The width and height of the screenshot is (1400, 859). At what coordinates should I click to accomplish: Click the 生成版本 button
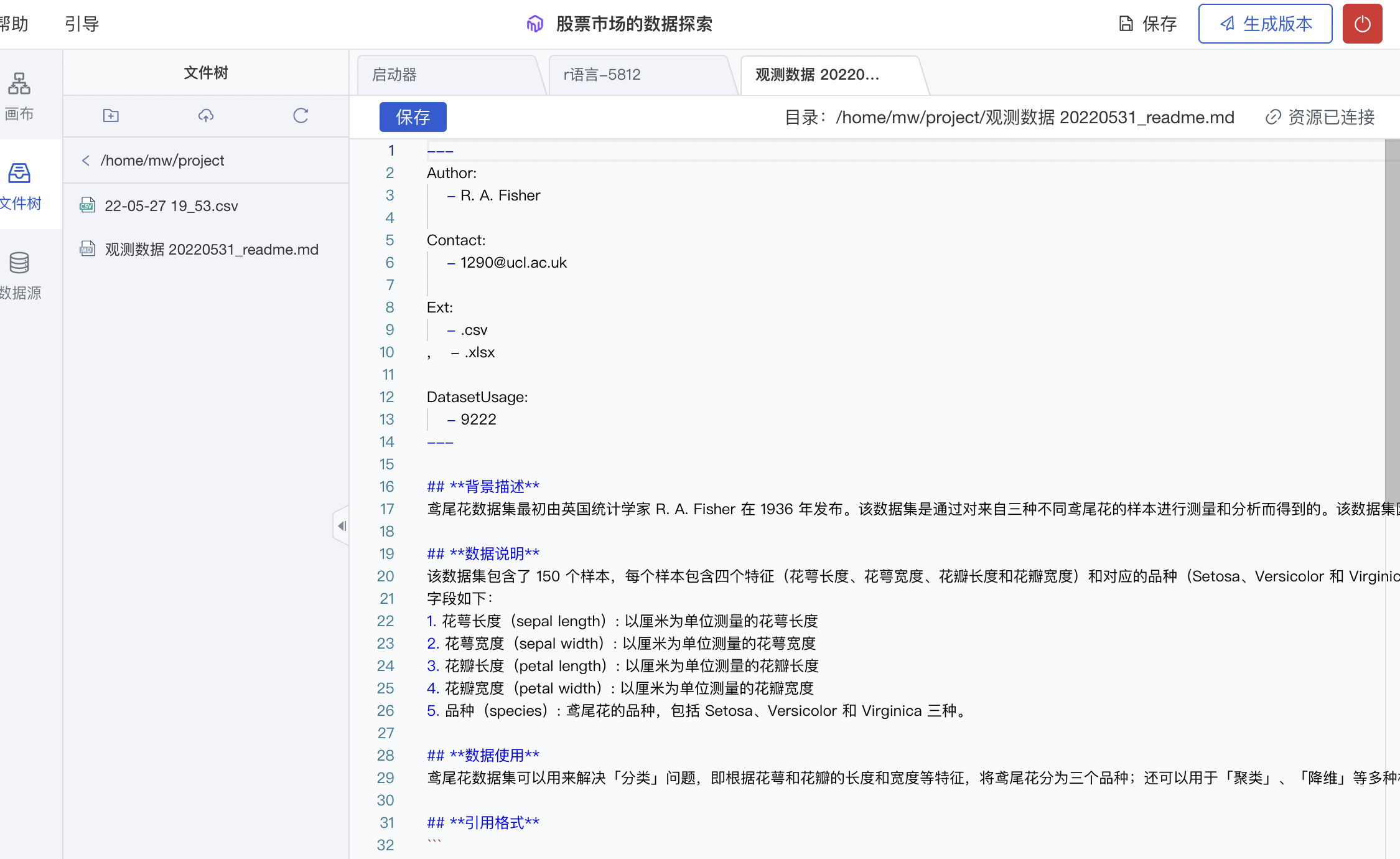click(x=1265, y=24)
